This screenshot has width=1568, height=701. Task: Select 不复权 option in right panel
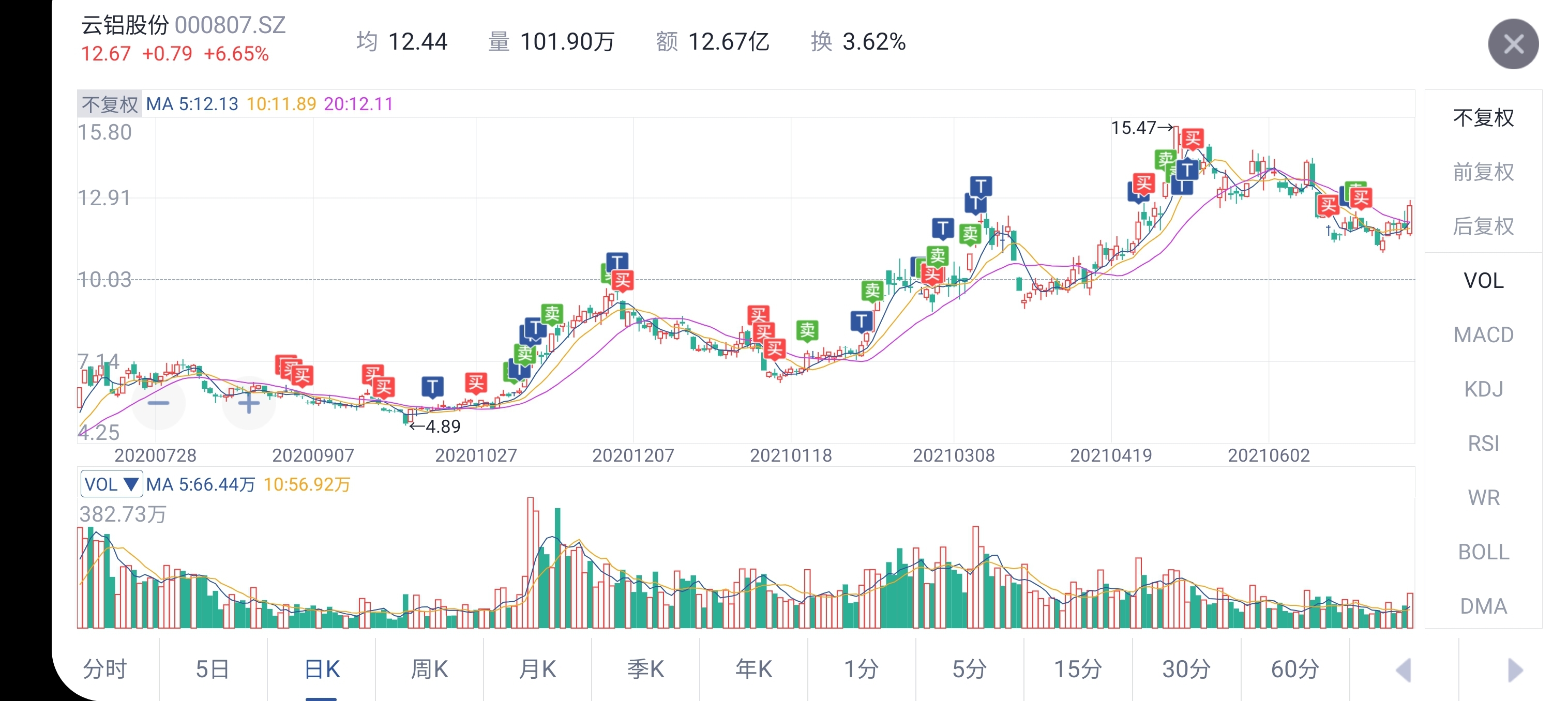tap(1483, 117)
